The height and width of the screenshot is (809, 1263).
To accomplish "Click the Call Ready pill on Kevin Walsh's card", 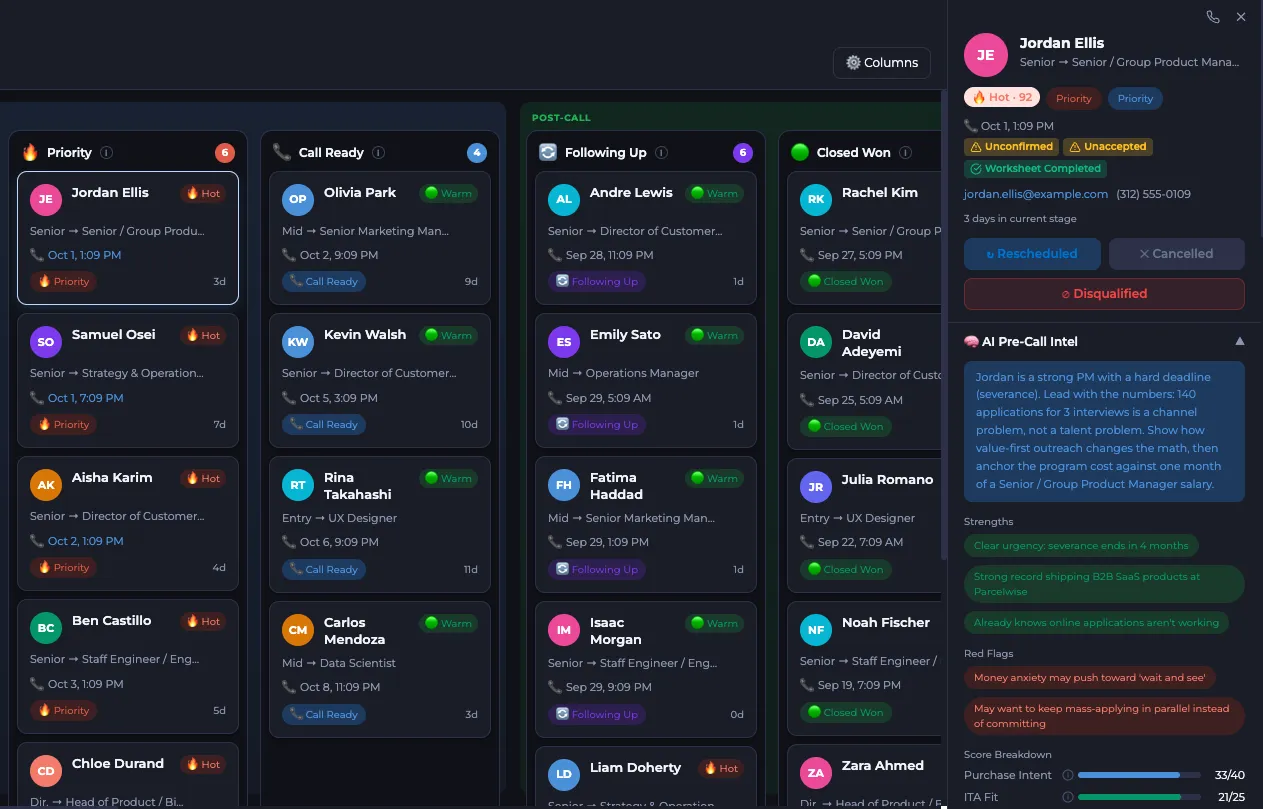I will 324,425.
